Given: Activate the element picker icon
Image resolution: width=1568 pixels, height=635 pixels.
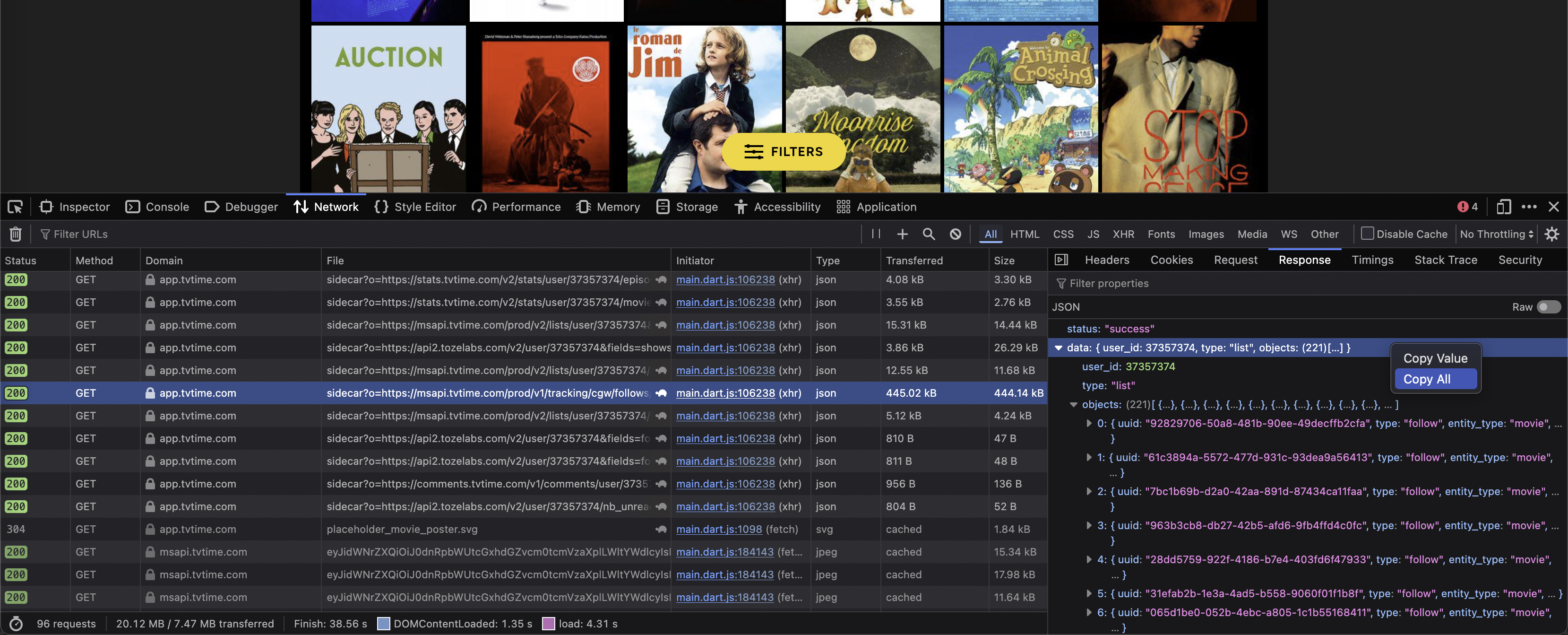Looking at the screenshot, I should pos(15,207).
